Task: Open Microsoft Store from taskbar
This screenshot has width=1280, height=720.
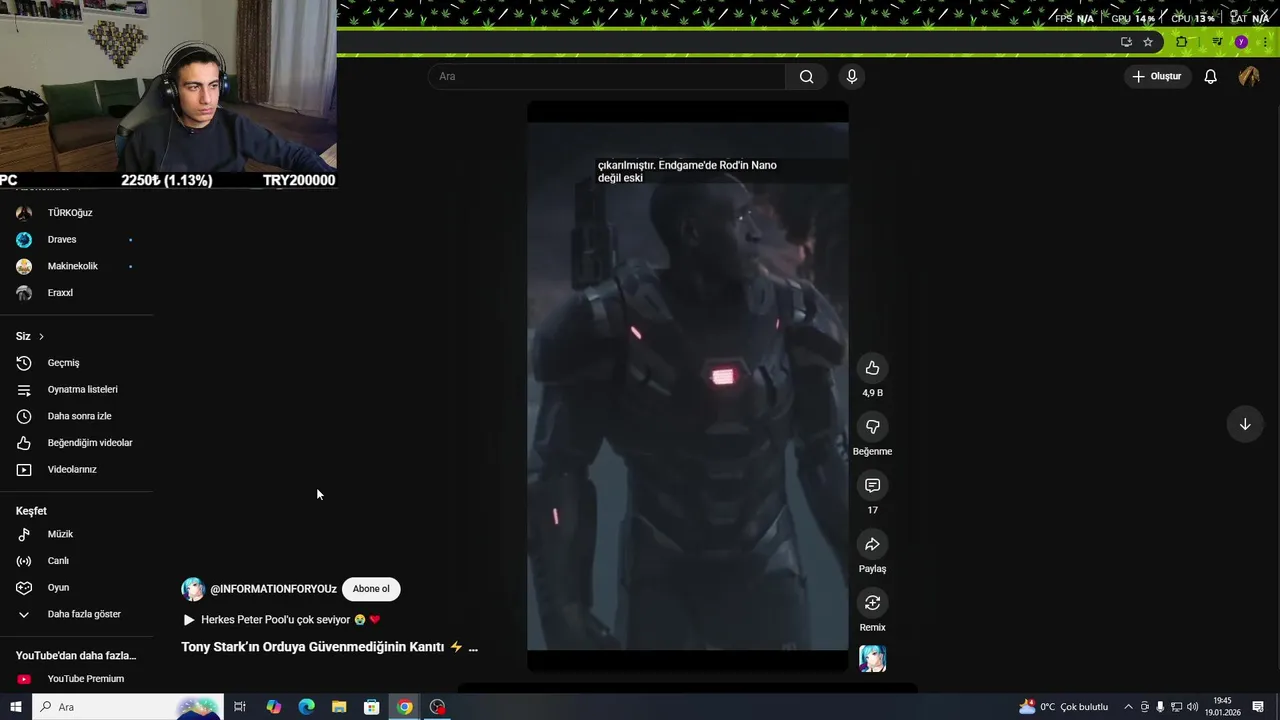Action: [x=372, y=707]
